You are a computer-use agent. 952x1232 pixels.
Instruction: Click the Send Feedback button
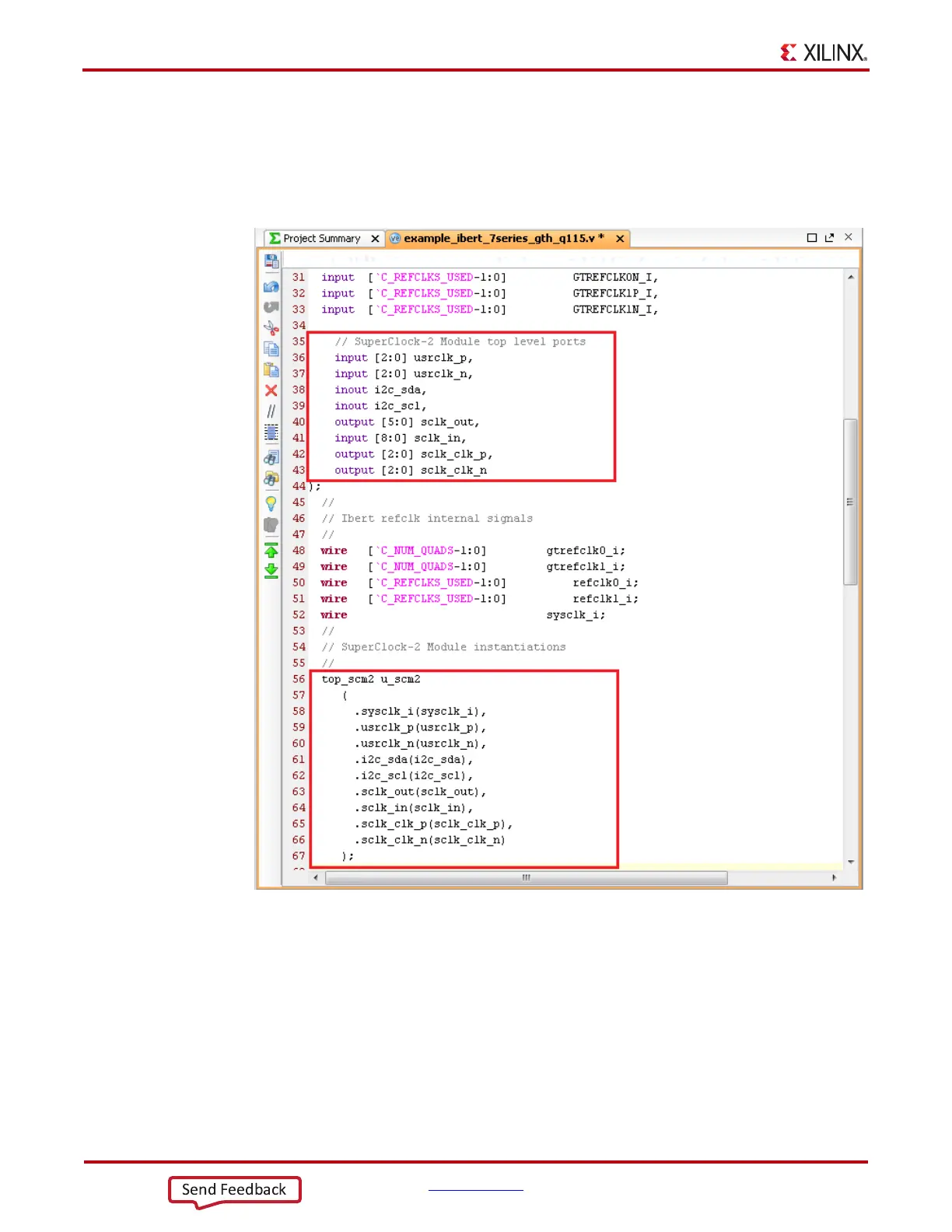(234, 1190)
